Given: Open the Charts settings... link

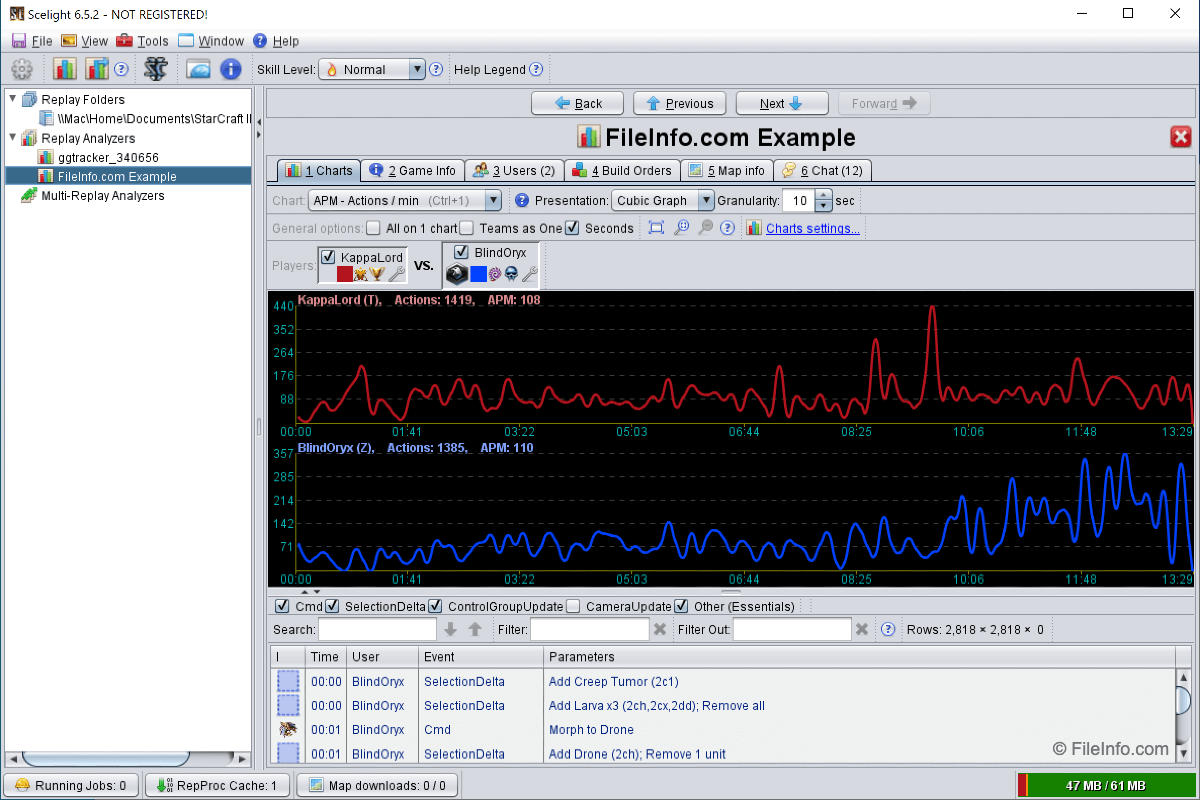Looking at the screenshot, I should click(812, 228).
